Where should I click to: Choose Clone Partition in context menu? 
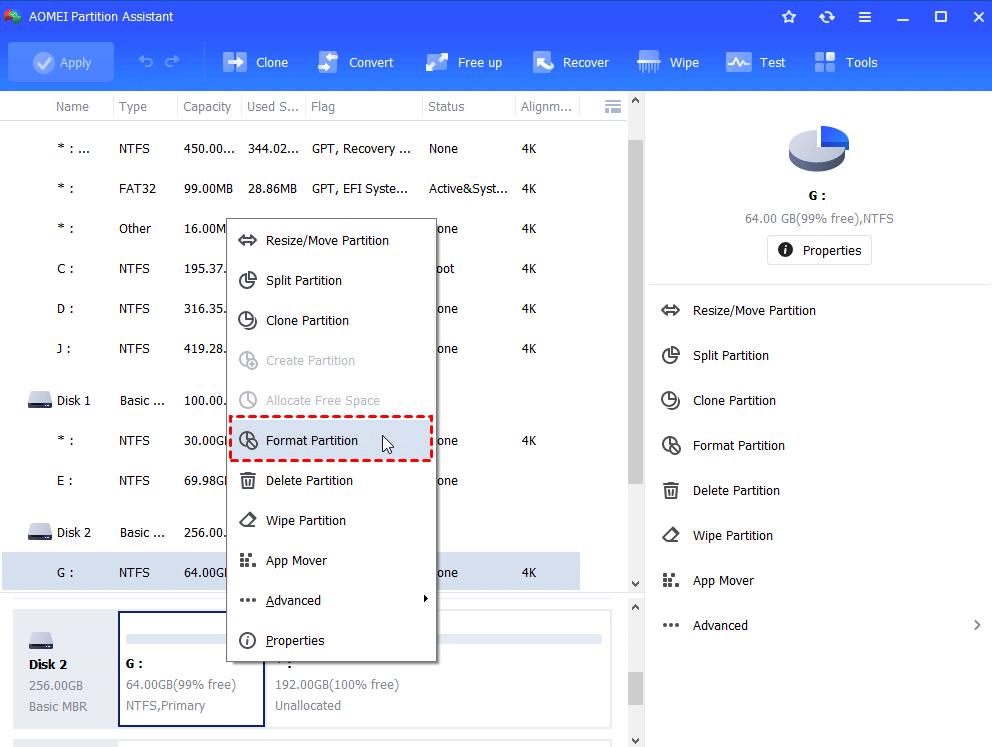tap(332, 321)
